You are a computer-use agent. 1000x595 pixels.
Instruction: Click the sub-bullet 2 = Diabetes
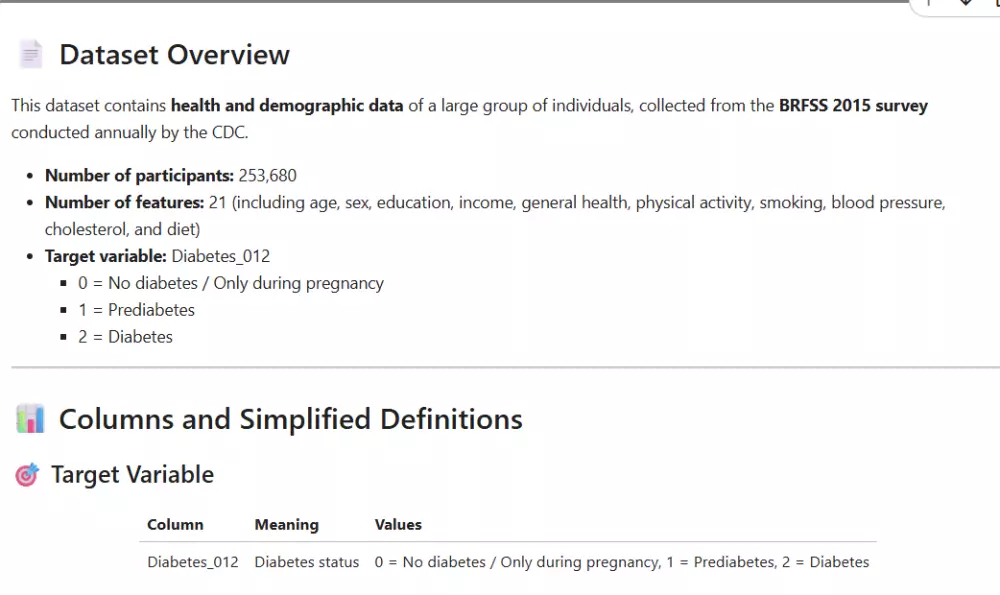125,337
